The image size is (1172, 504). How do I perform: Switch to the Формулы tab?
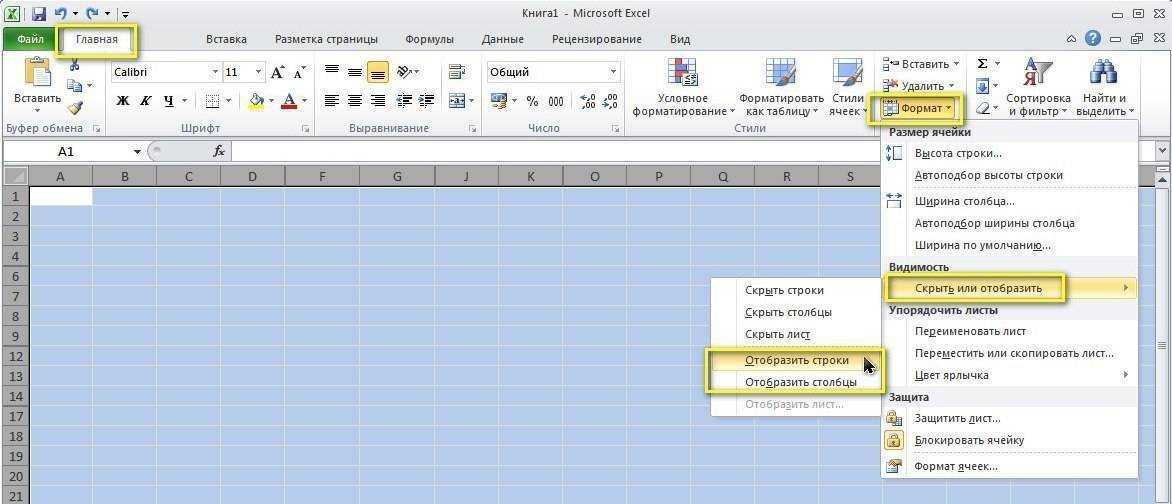429,40
